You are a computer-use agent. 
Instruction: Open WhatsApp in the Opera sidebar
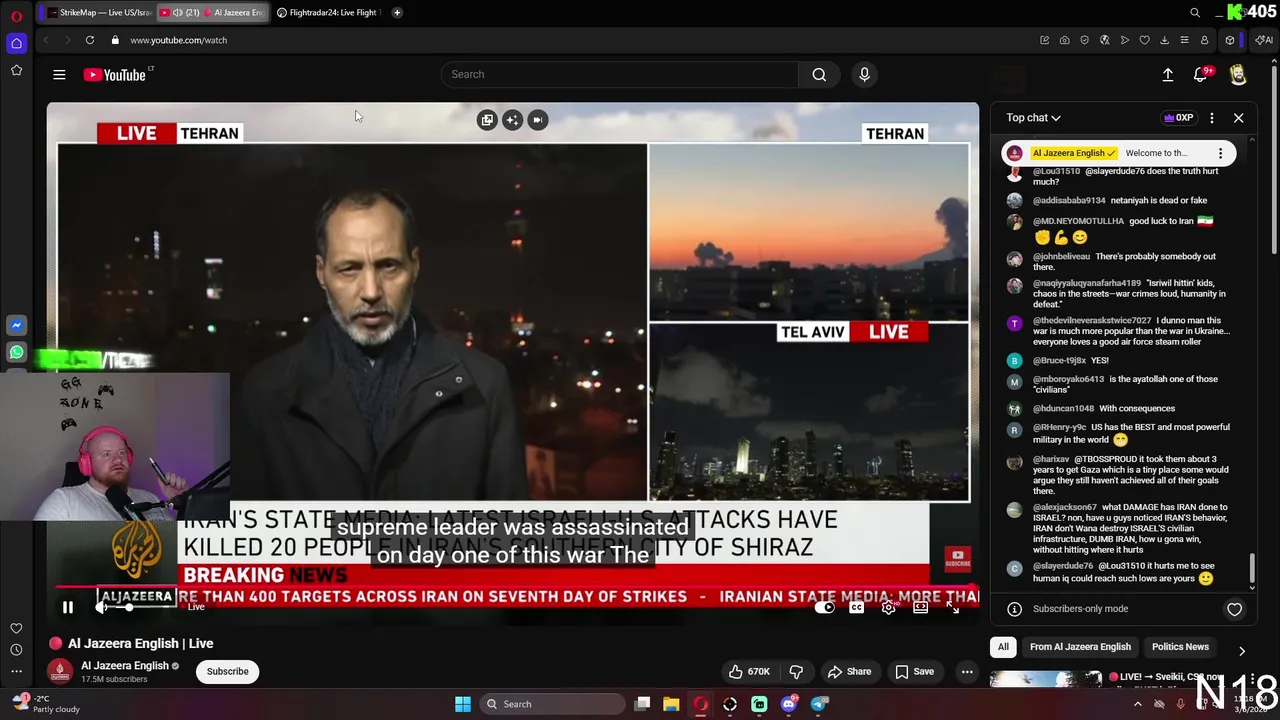(x=16, y=352)
